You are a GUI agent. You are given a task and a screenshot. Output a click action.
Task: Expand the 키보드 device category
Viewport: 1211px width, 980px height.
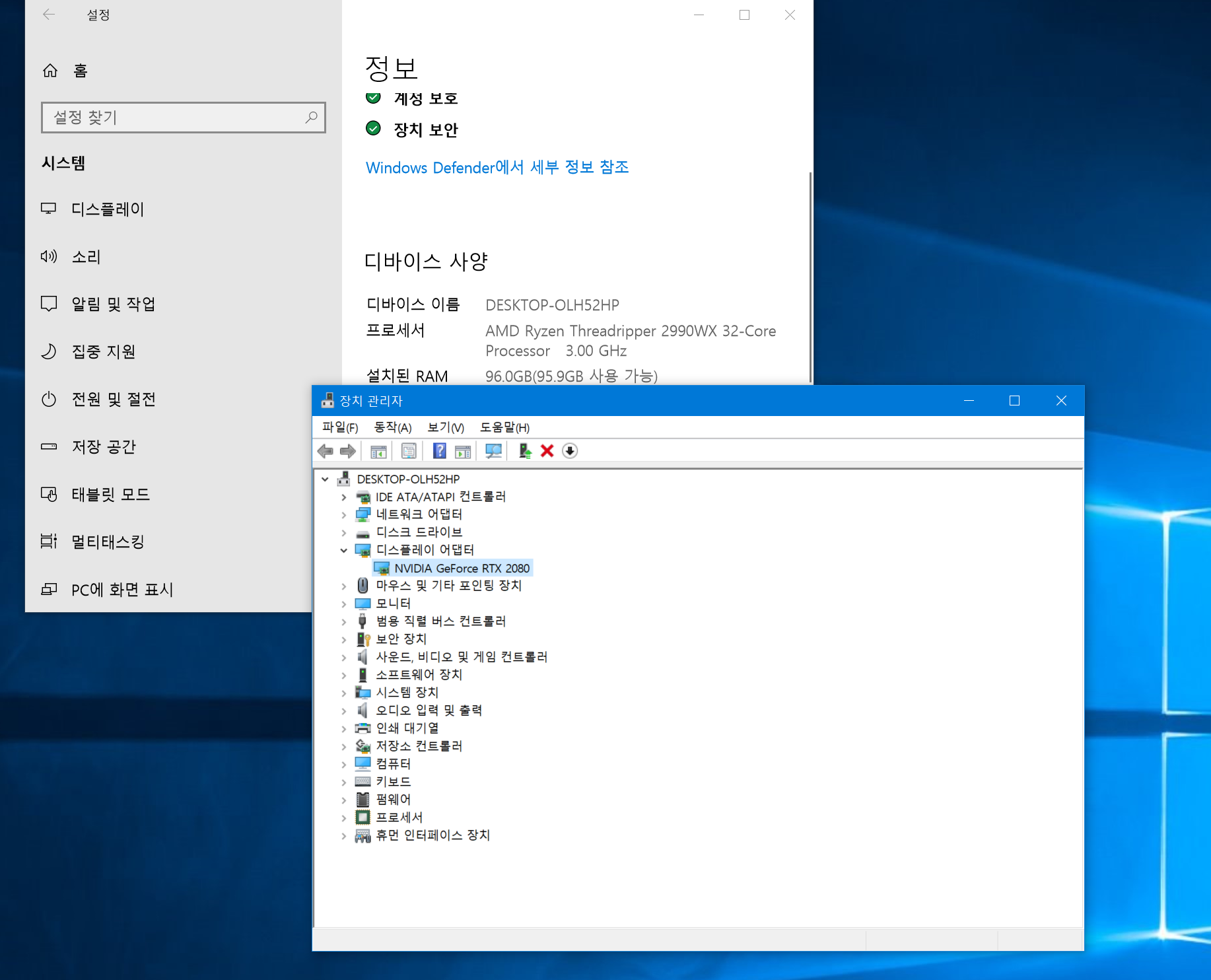(x=343, y=782)
